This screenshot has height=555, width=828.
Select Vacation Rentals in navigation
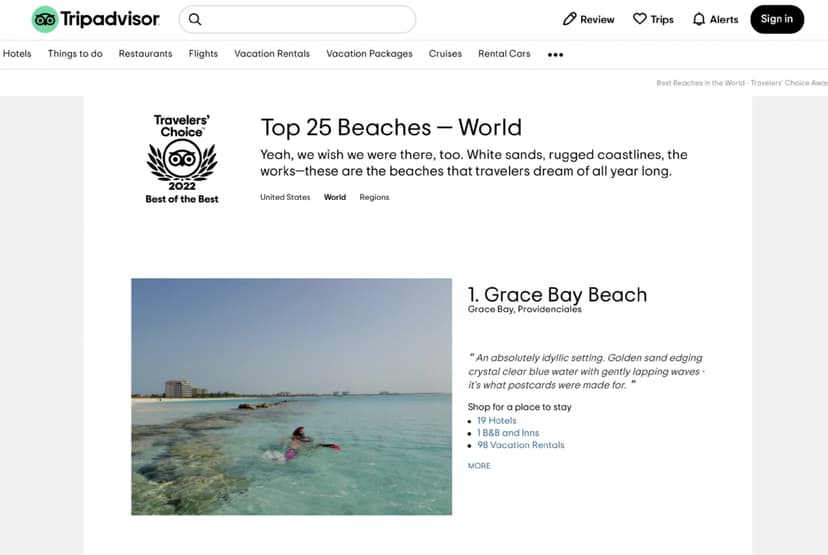pyautogui.click(x=272, y=54)
